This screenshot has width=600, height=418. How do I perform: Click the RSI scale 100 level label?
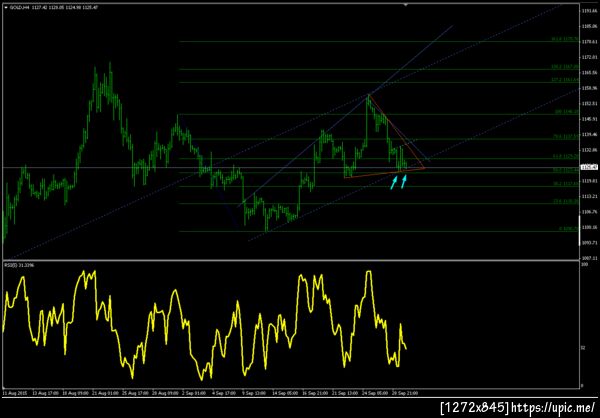coord(583,265)
